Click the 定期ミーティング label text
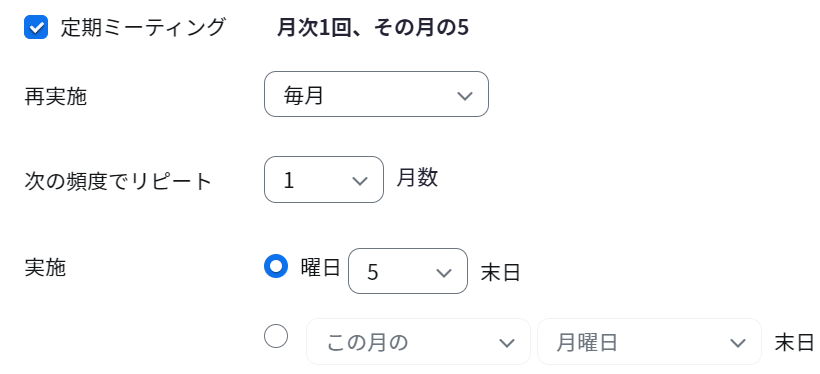Screen dimensions: 820x374 143,27
